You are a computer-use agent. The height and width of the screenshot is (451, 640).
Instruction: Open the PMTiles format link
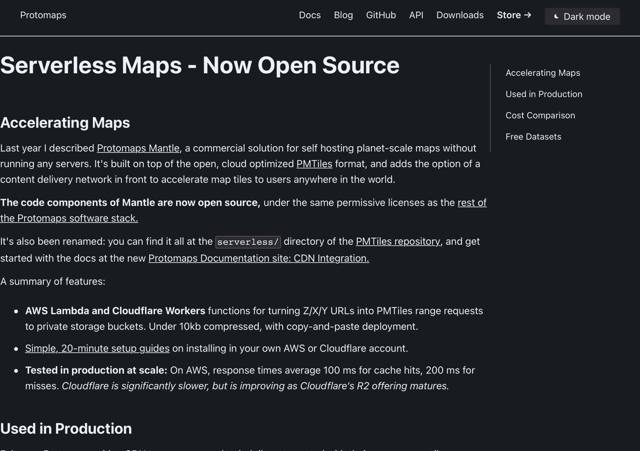click(x=314, y=164)
